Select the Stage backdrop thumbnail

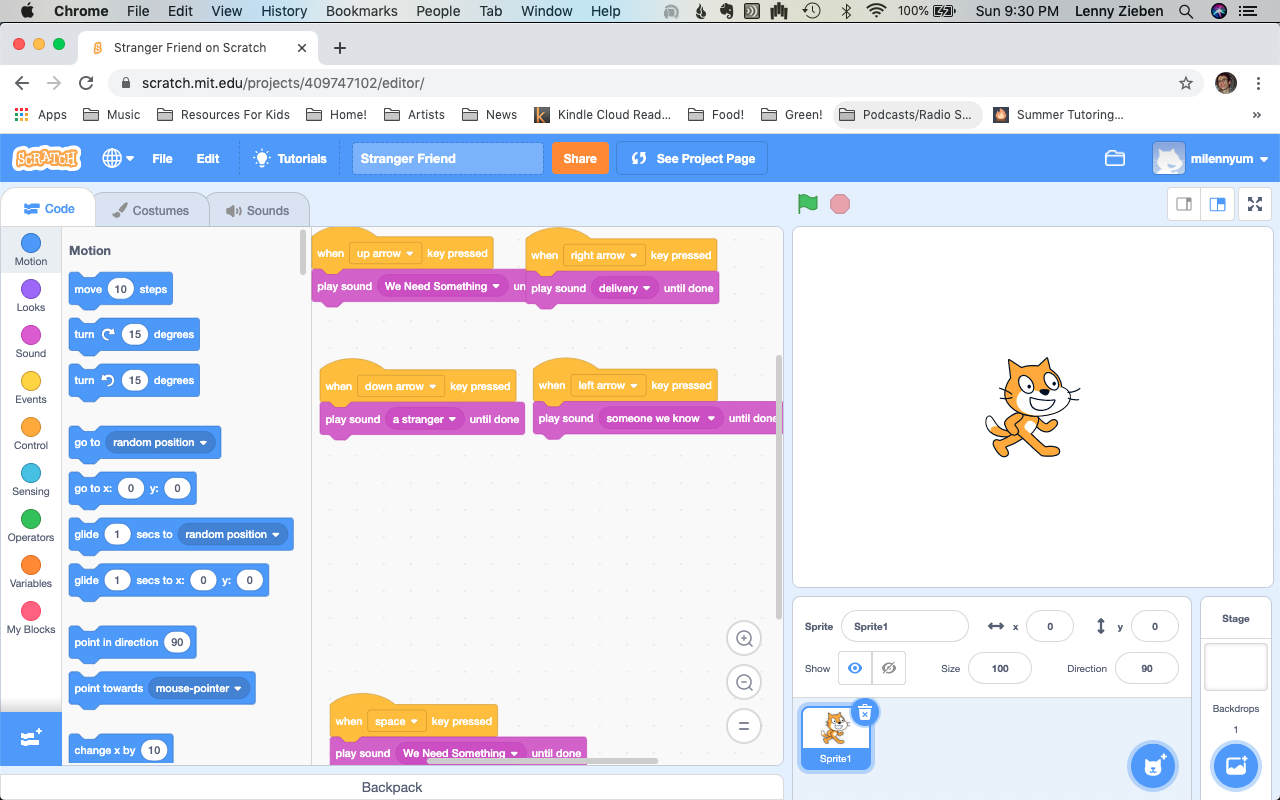point(1236,667)
